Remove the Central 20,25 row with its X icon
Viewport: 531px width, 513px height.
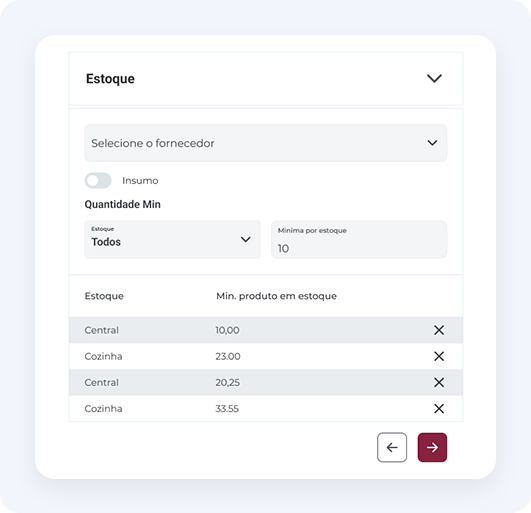(439, 382)
